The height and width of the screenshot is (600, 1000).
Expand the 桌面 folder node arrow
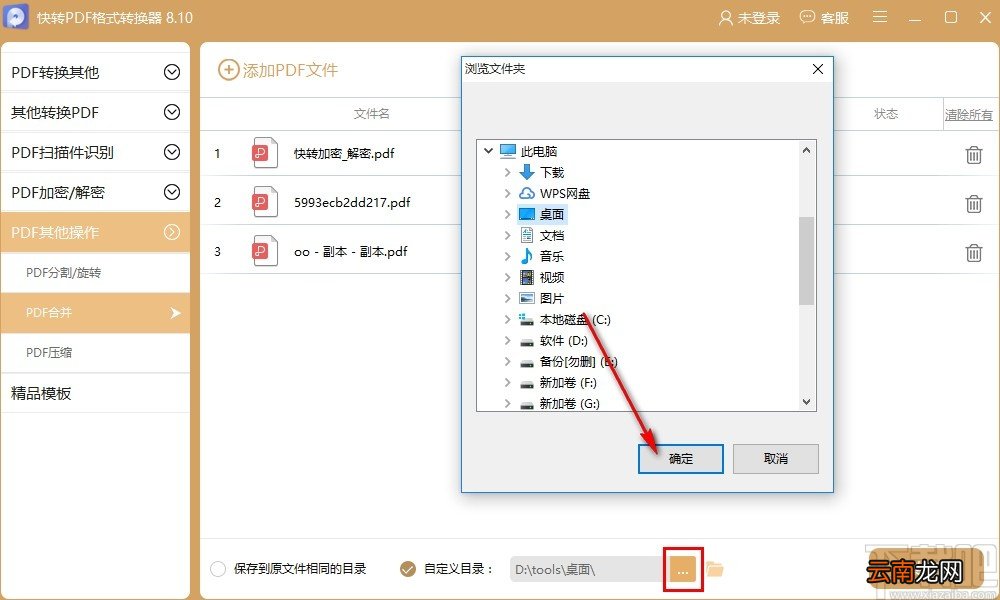tap(508, 214)
